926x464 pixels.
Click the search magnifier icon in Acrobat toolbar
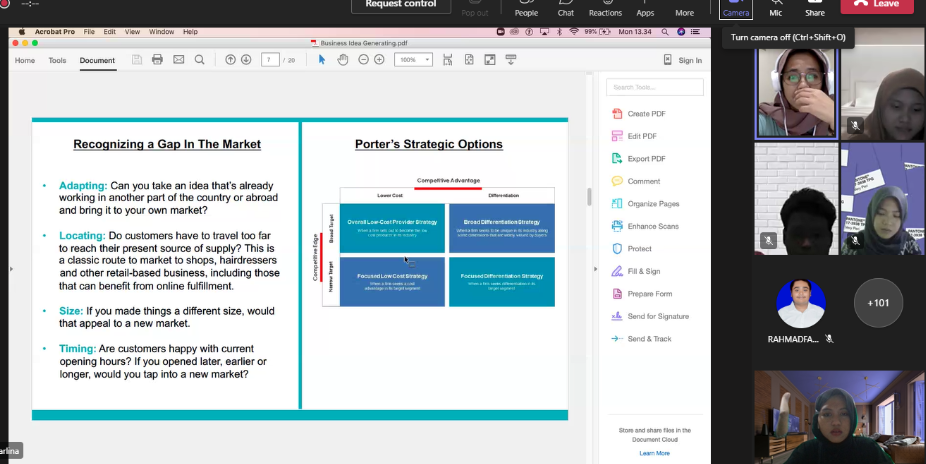click(200, 60)
